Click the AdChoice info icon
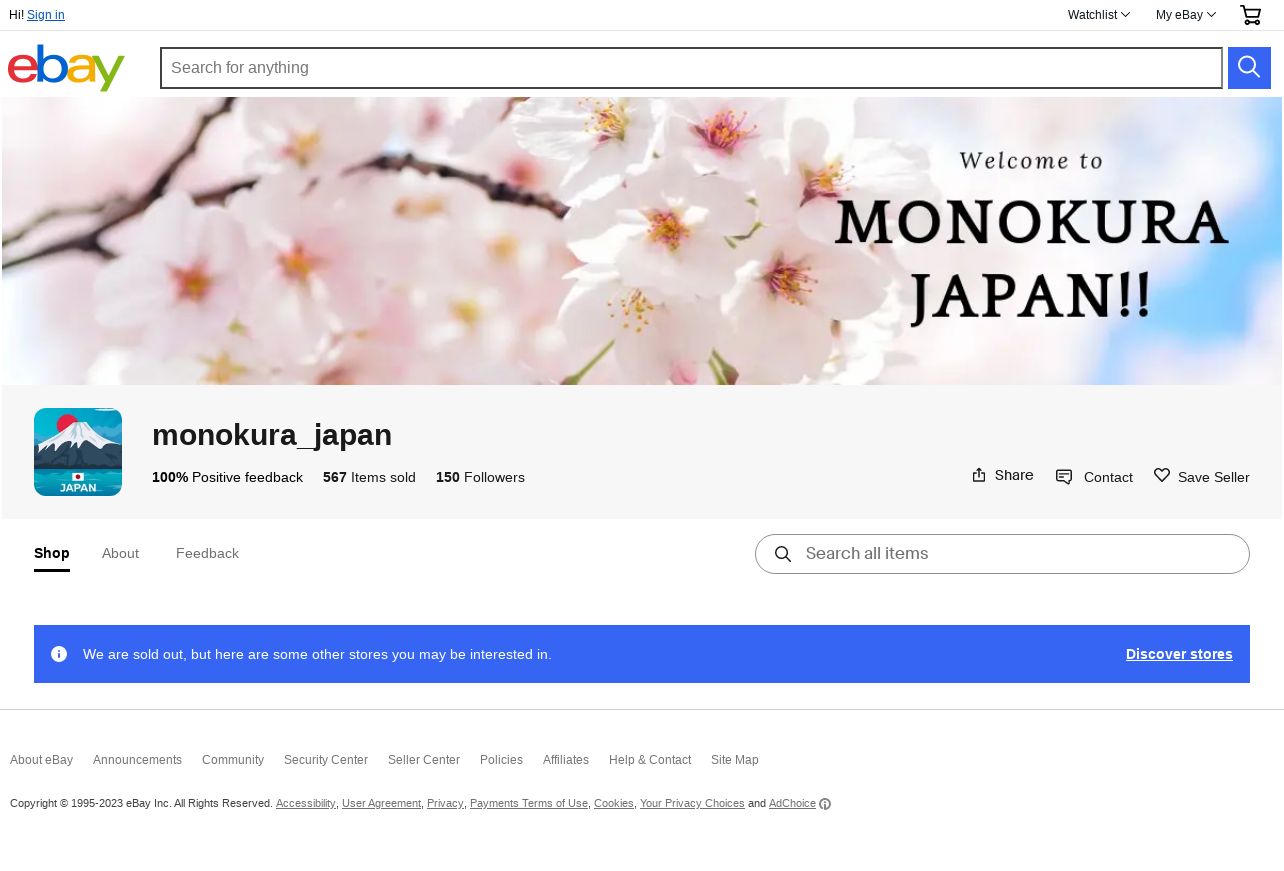The width and height of the screenshot is (1284, 871). (825, 804)
